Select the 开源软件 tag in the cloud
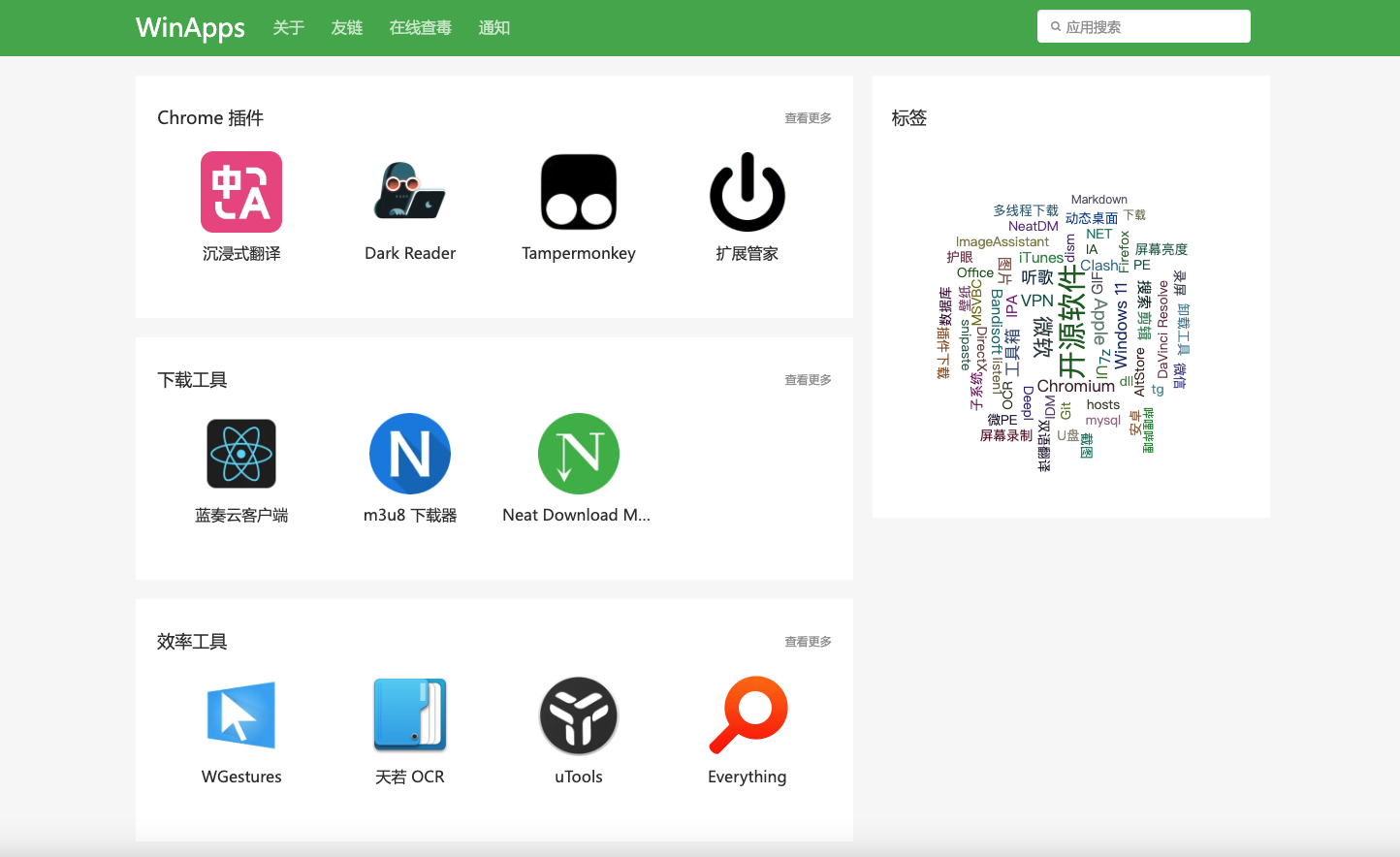 click(x=1071, y=322)
